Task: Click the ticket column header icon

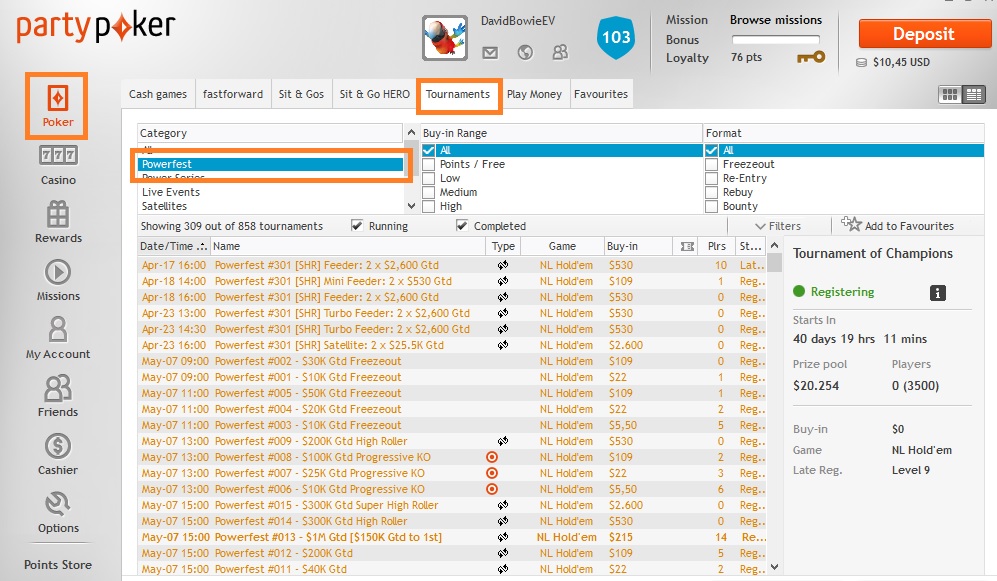Action: (687, 246)
